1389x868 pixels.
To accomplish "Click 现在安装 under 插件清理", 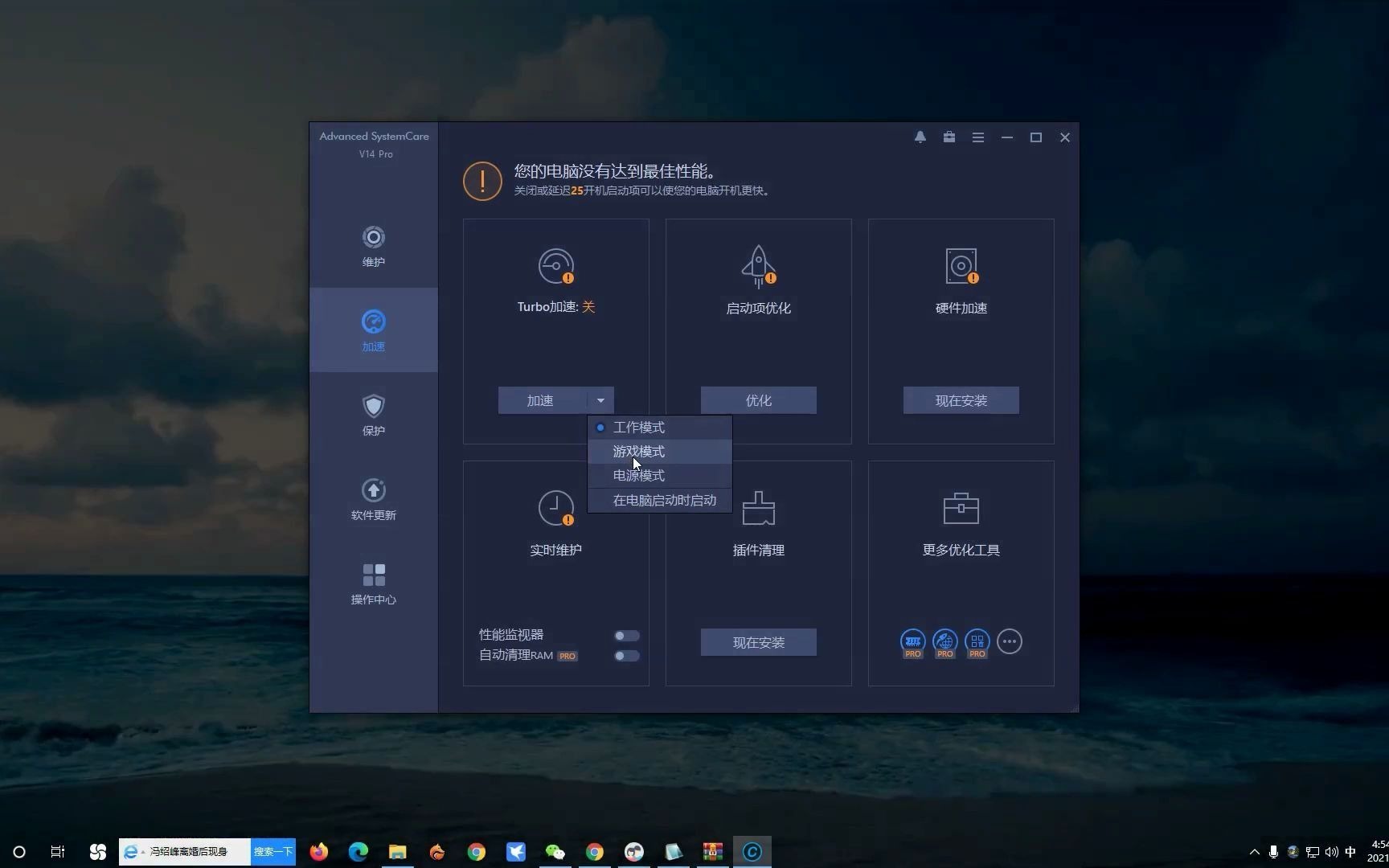I will click(759, 642).
